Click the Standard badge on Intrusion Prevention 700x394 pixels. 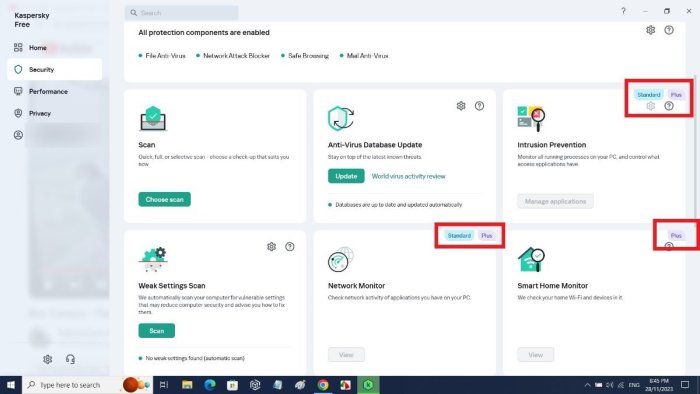click(648, 95)
